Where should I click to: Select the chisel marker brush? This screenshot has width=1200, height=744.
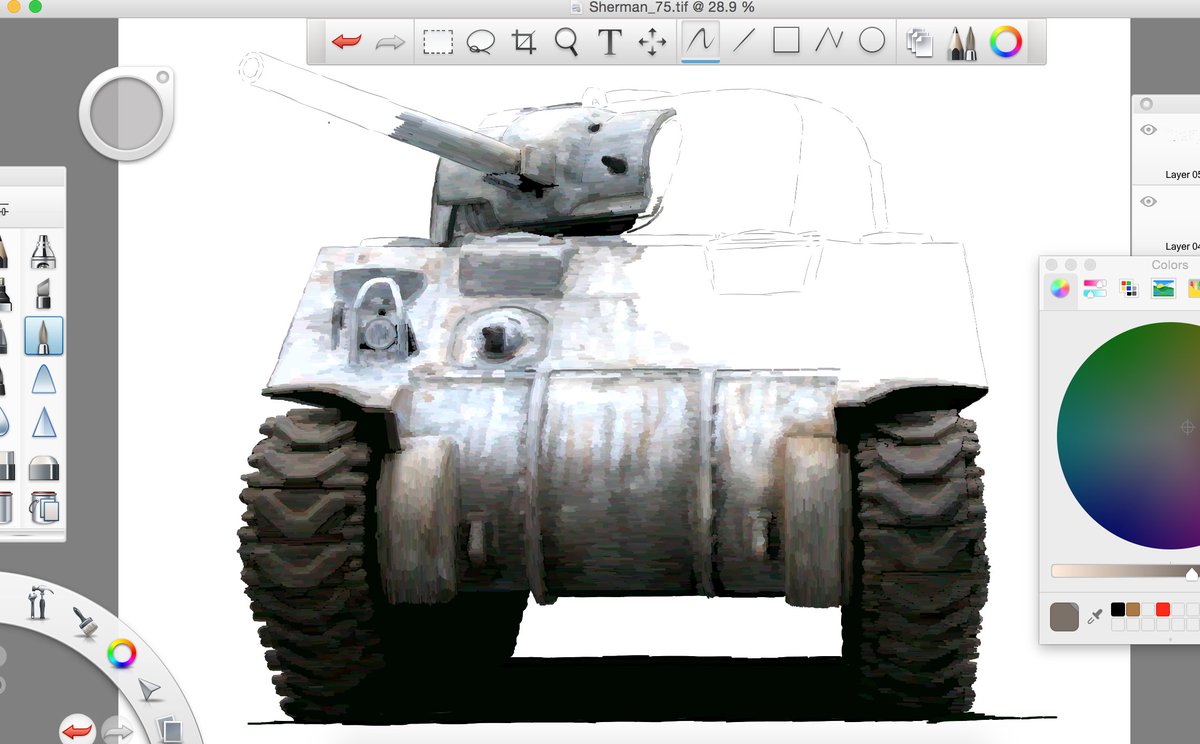coord(42,294)
